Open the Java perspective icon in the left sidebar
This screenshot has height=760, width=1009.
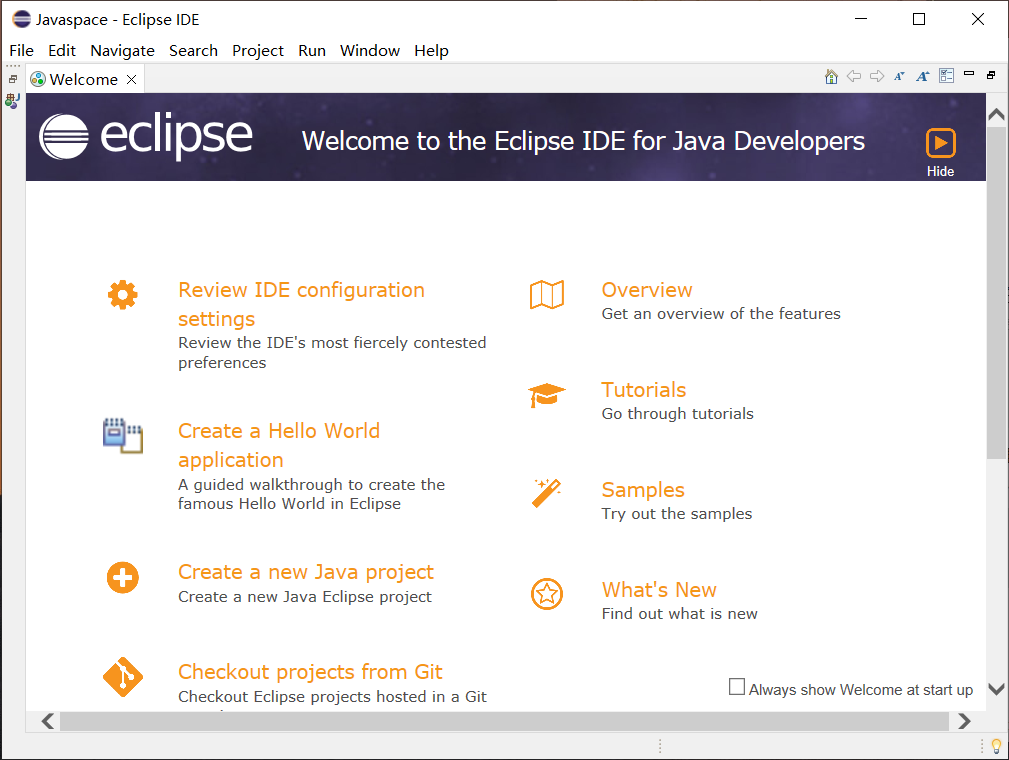tap(12, 100)
